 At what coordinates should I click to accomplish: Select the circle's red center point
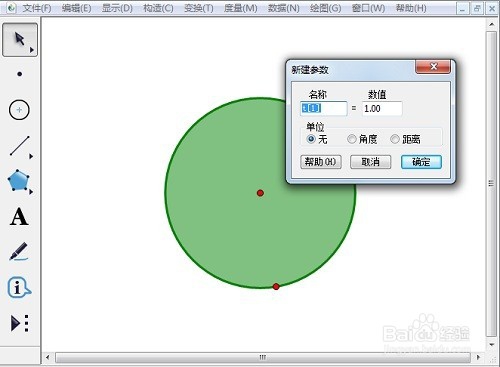pos(260,193)
